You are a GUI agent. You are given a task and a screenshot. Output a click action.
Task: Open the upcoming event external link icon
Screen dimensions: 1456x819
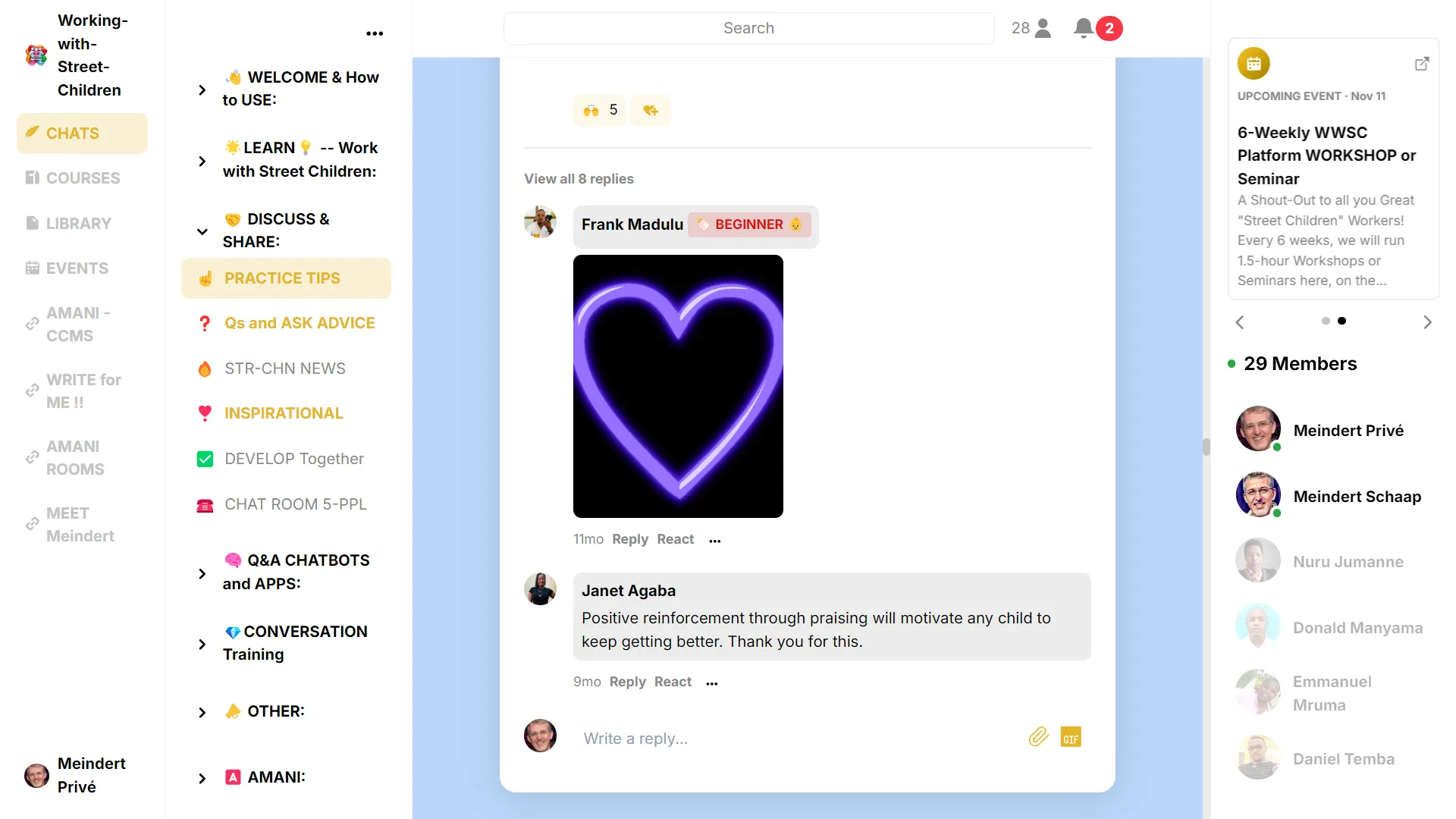pos(1422,64)
